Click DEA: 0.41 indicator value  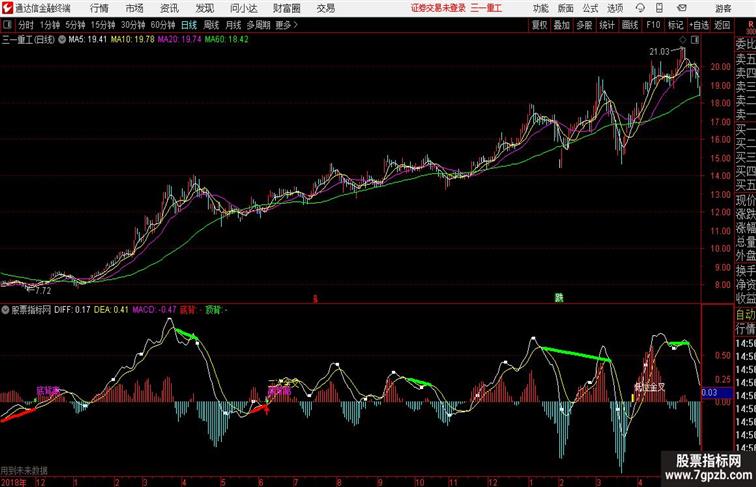[111, 310]
